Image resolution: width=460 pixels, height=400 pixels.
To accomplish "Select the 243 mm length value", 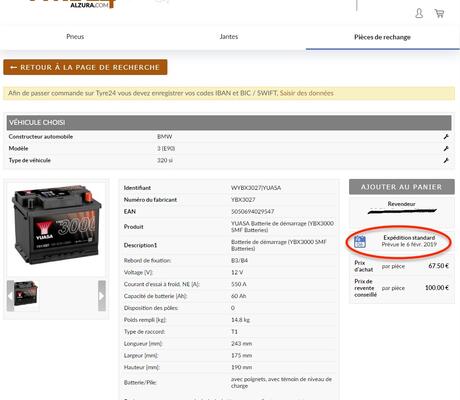I will (x=241, y=343).
